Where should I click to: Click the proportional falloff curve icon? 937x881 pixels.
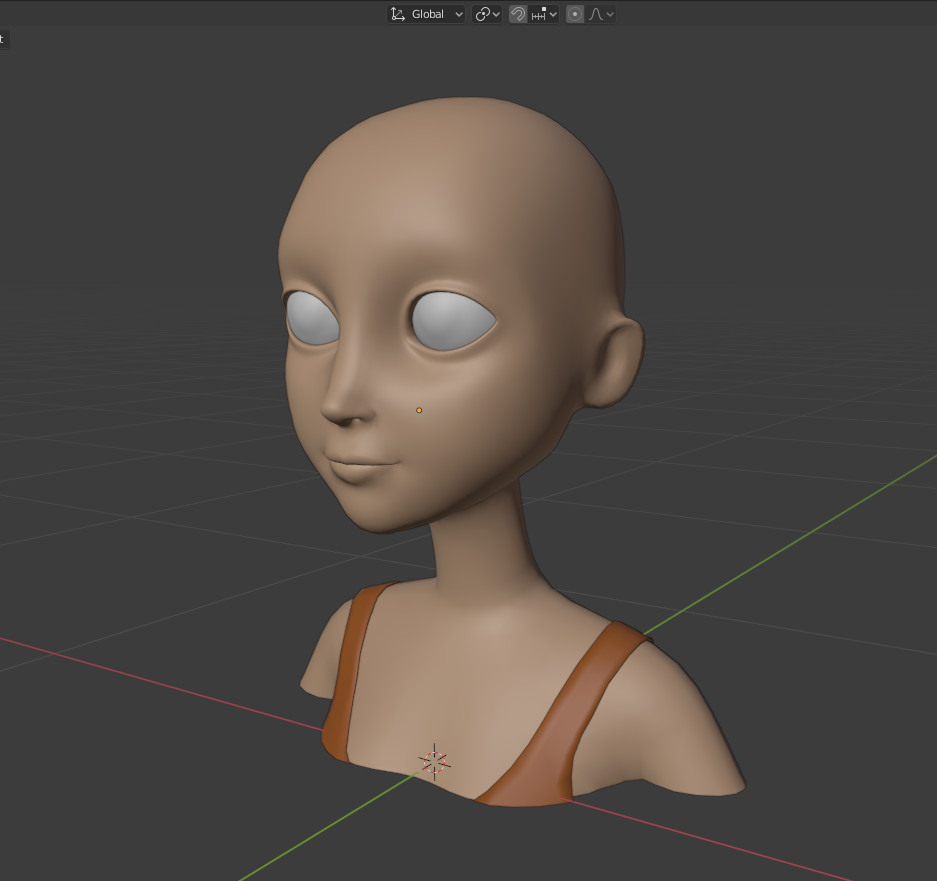tap(594, 14)
